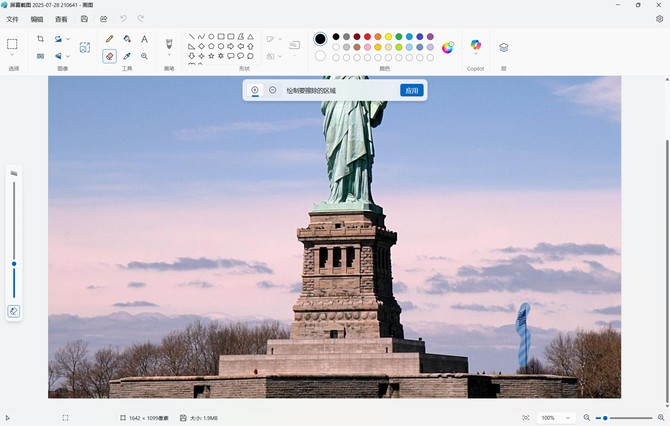Adjust the zoom slider in status bar
The height and width of the screenshot is (426, 670).
pyautogui.click(x=624, y=418)
